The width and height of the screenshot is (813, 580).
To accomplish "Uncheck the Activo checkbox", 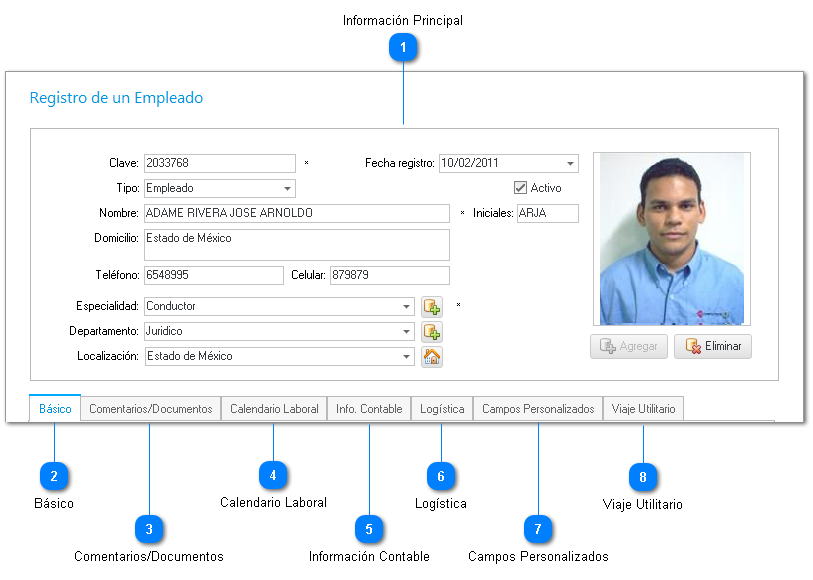I will 520,188.
